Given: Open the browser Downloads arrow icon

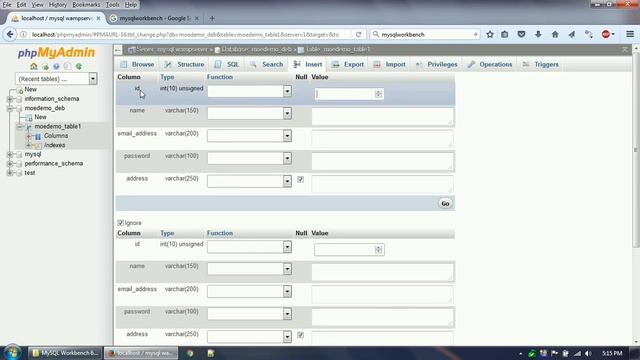Looking at the screenshot, I should 538,35.
